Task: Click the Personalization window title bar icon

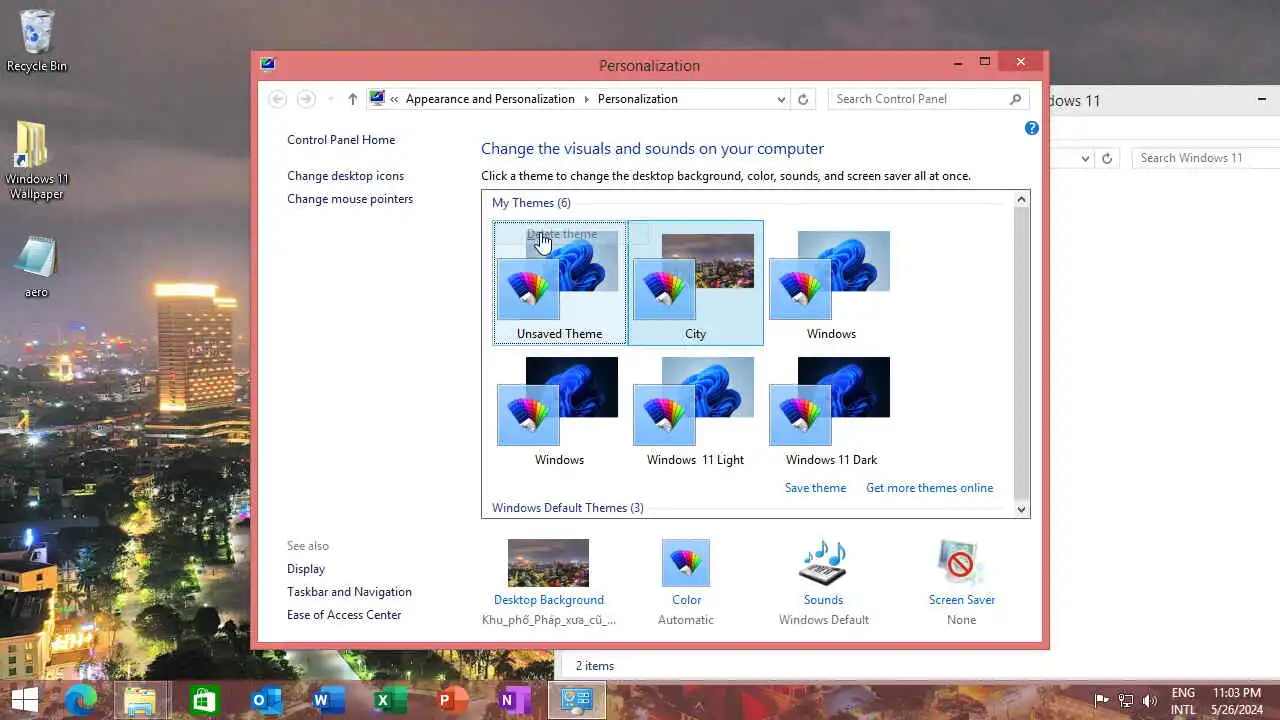Action: click(x=267, y=64)
